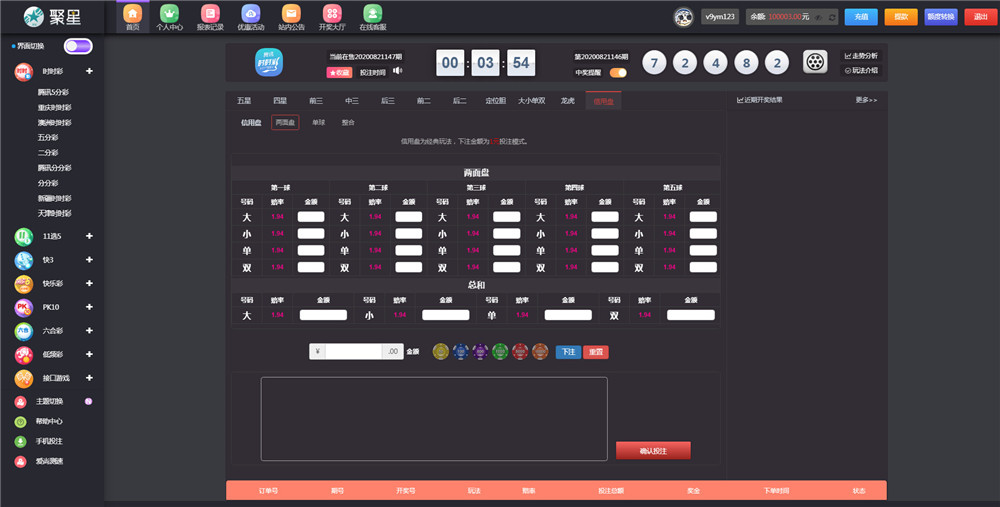The height and width of the screenshot is (507, 1000).
Task: Toggle the 中奖提醒 orange switch
Action: coord(618,72)
